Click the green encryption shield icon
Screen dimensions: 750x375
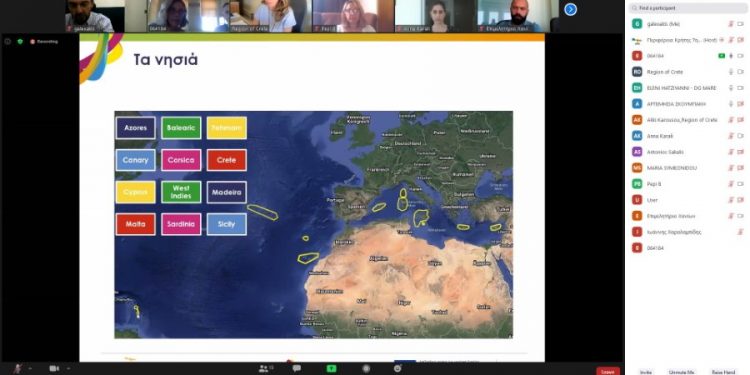coord(20,42)
